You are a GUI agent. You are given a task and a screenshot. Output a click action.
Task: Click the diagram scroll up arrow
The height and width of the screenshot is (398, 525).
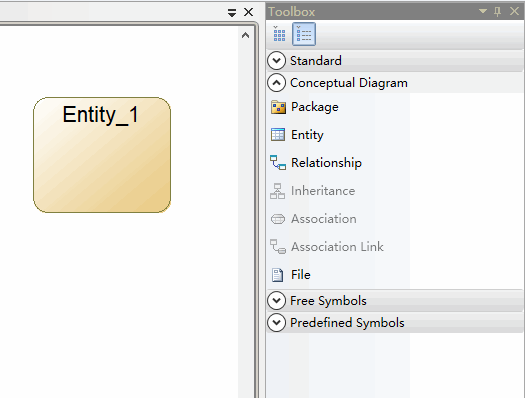pyautogui.click(x=245, y=35)
